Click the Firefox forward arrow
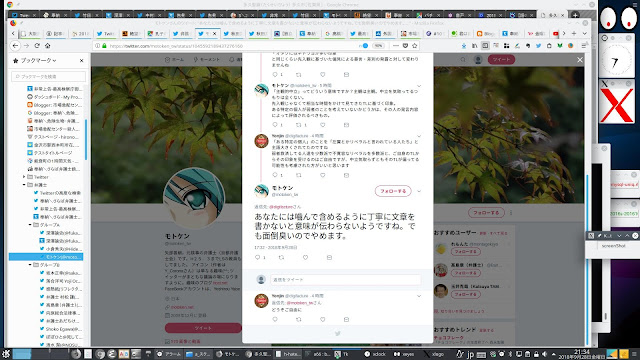This screenshot has height=360, width=640. [x=27, y=46]
